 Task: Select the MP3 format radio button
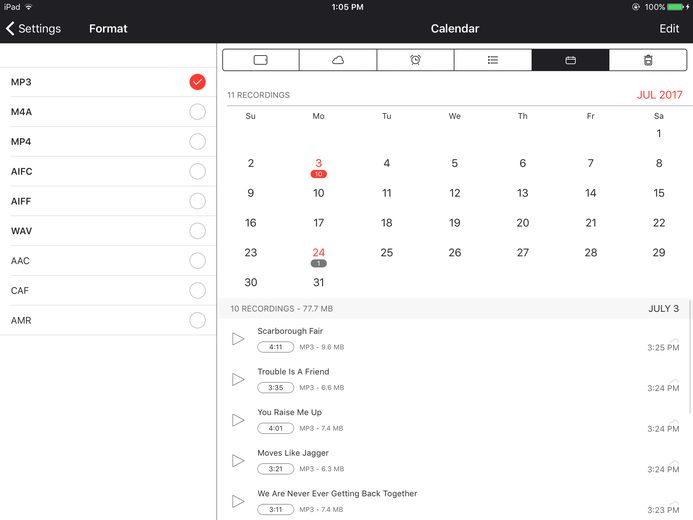pos(198,82)
